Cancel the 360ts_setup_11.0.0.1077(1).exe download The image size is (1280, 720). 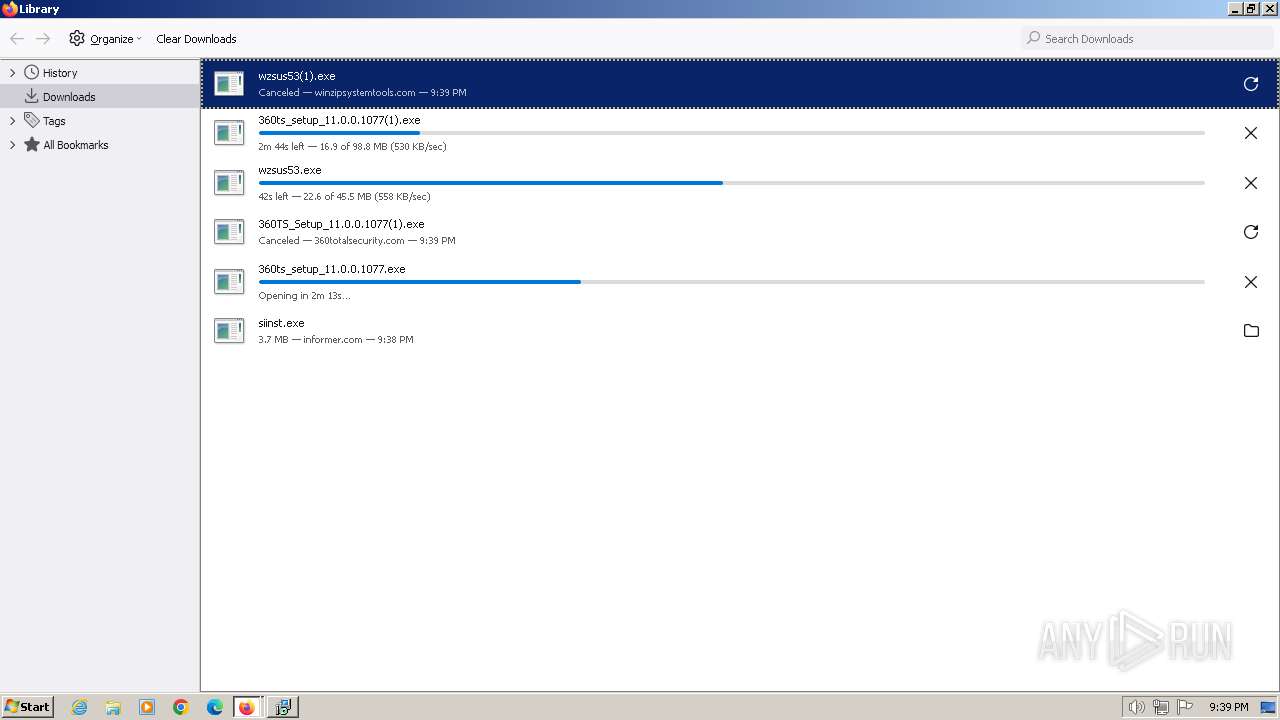pos(1250,133)
